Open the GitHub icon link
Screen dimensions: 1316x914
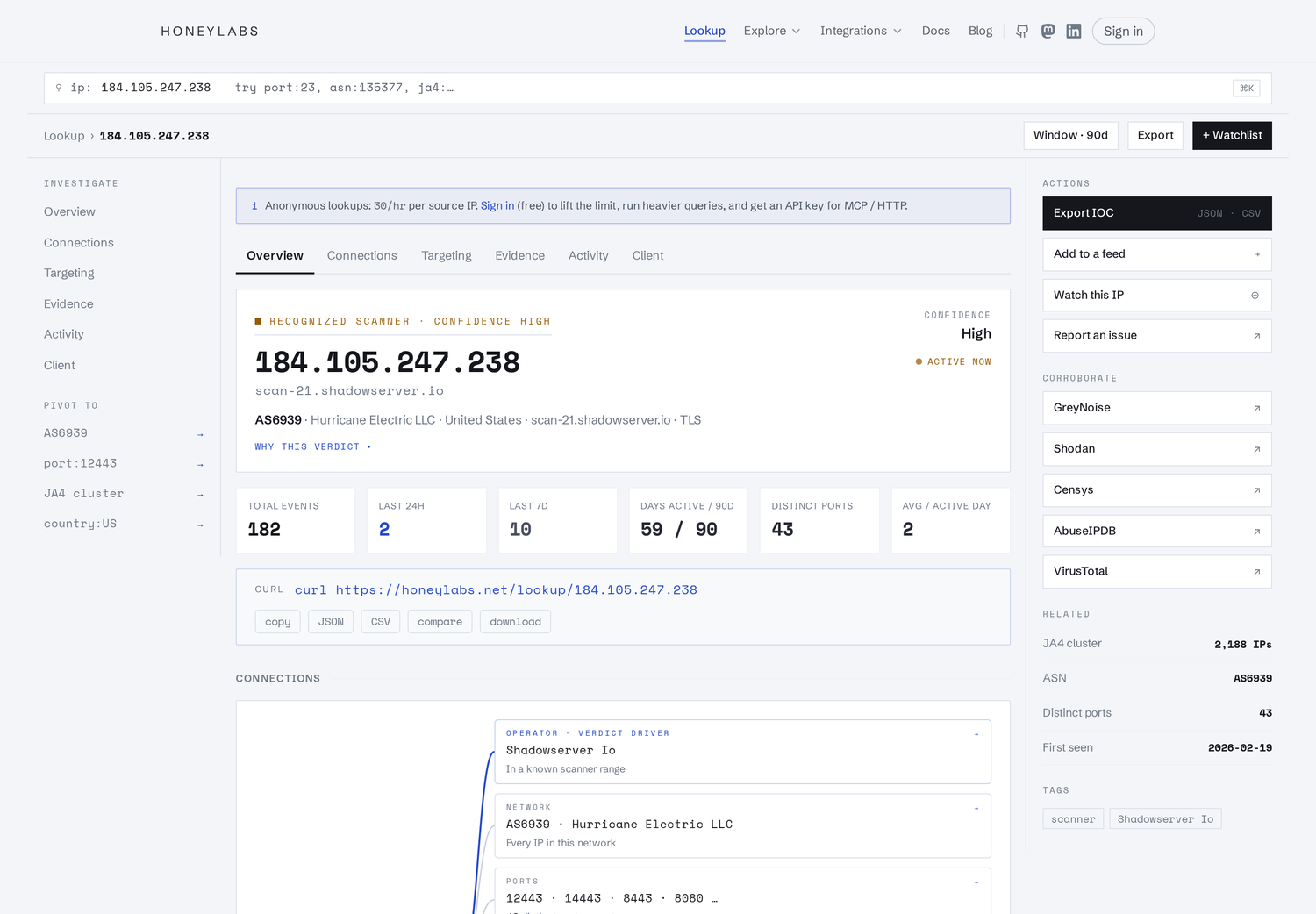click(x=1022, y=31)
